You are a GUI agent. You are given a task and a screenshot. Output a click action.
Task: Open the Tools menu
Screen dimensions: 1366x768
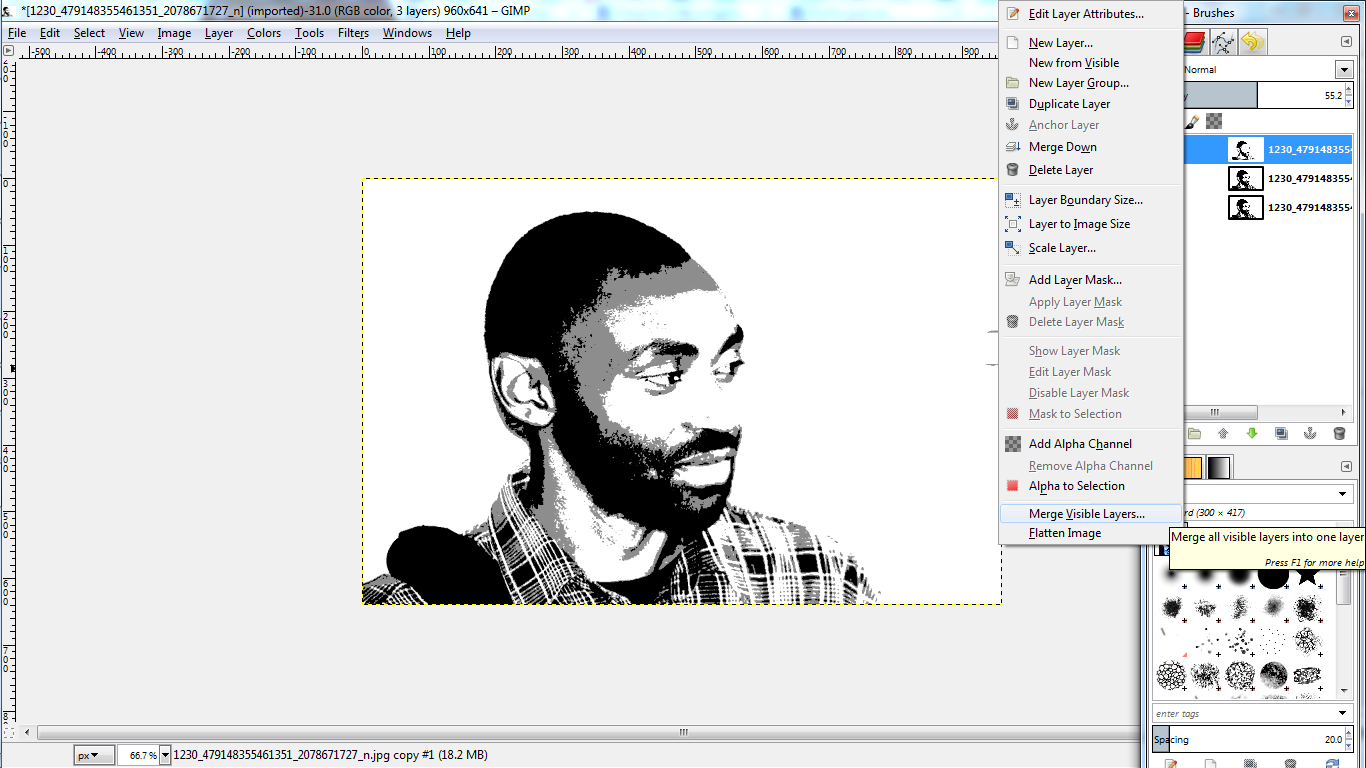pos(309,33)
